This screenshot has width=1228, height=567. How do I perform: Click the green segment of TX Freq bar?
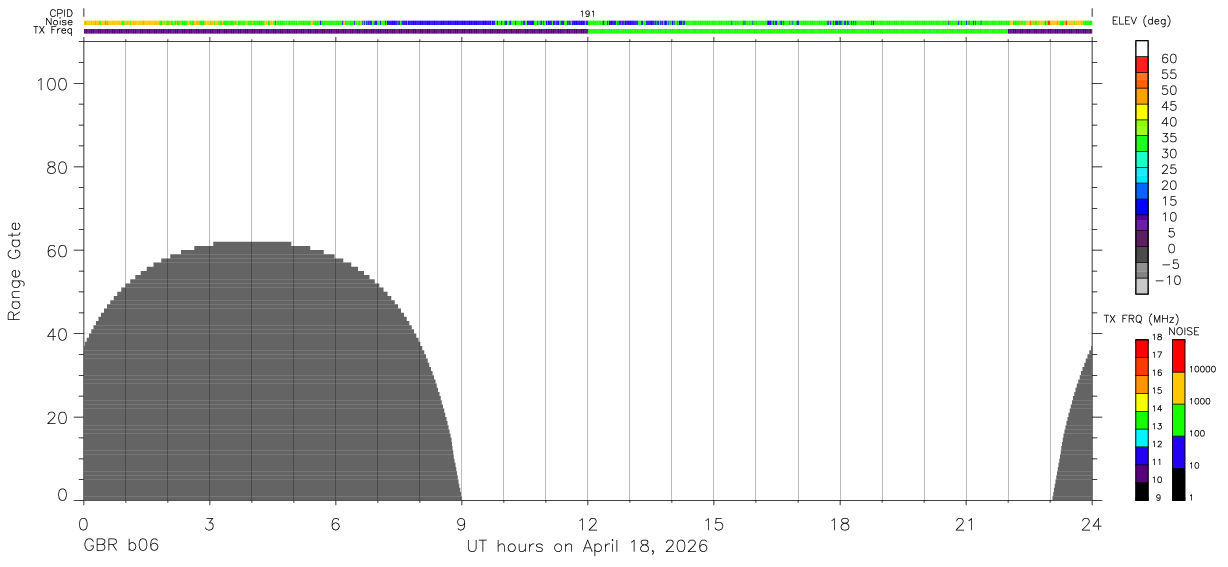point(798,31)
